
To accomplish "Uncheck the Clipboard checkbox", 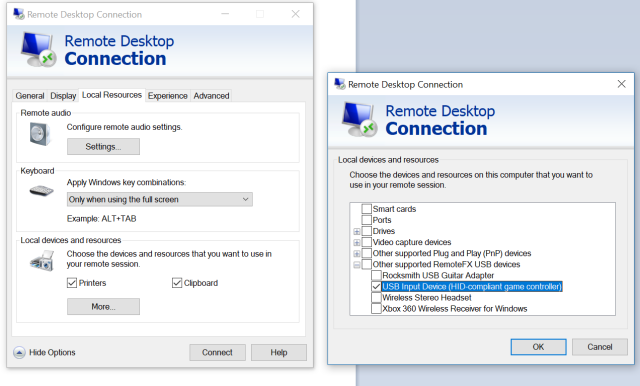I will (x=177, y=283).
